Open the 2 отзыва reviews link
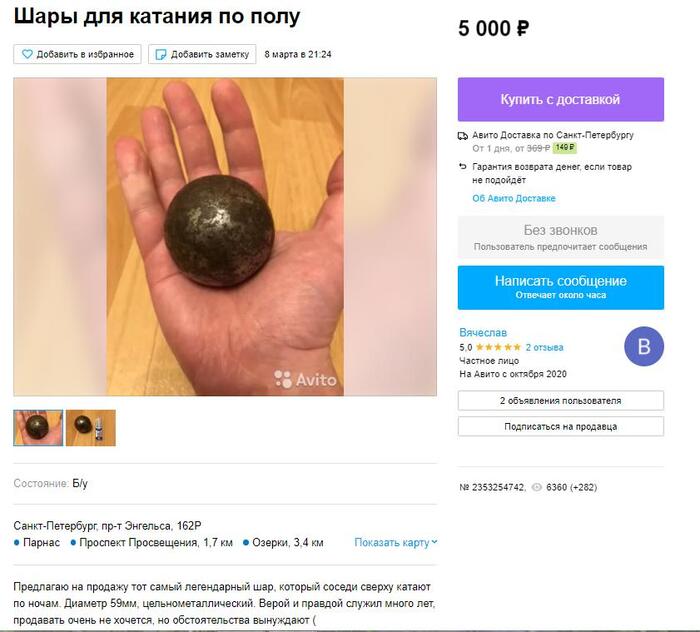Viewport: 700px width, 632px height. pos(544,347)
